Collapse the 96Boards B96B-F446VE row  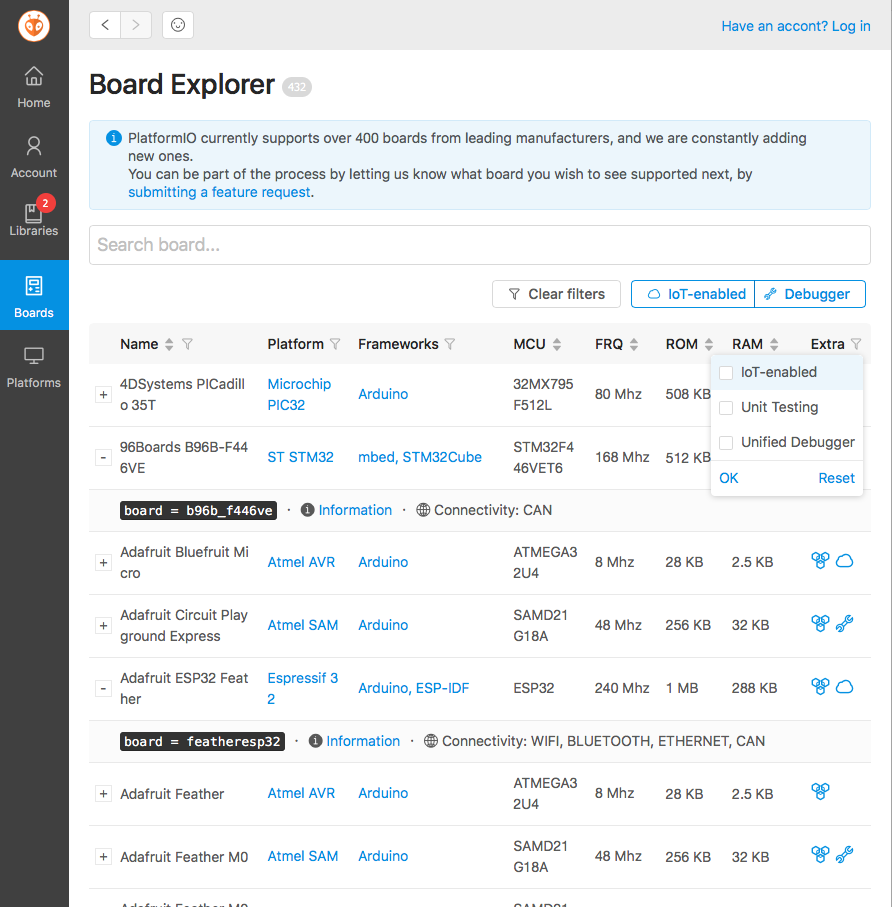[x=104, y=458]
